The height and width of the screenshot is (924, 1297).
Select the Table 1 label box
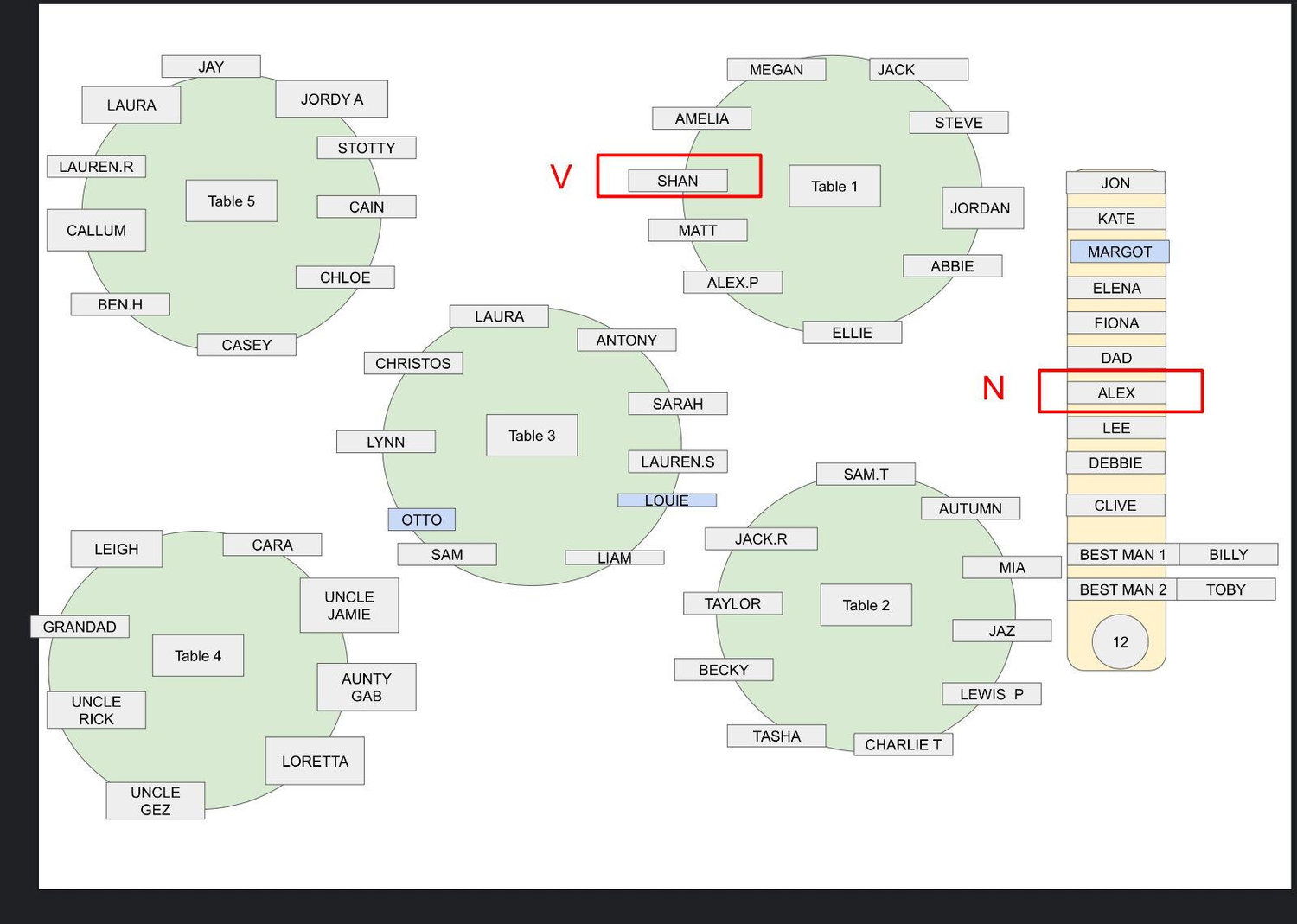tap(834, 186)
